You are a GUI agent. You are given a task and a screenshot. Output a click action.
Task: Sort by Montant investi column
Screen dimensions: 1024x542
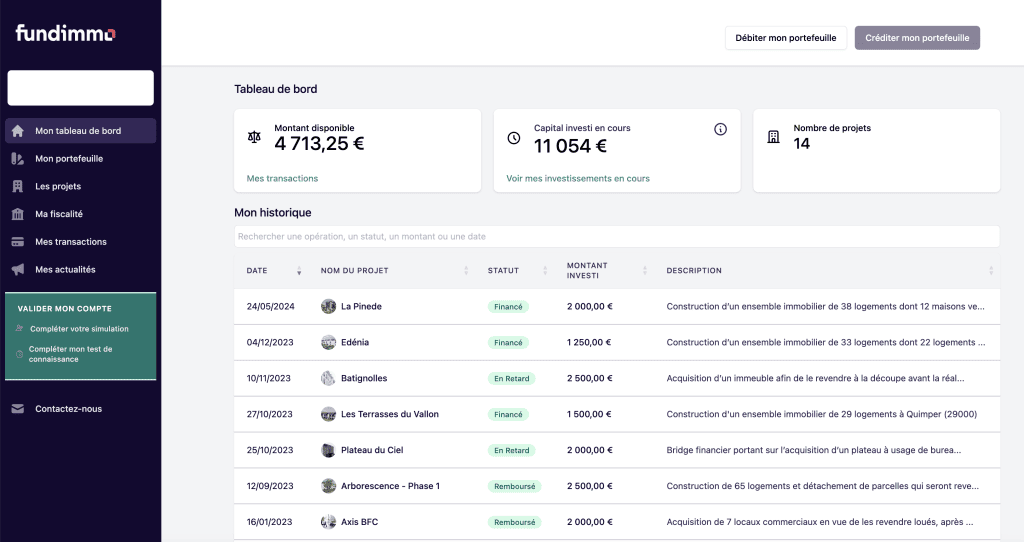click(x=645, y=271)
